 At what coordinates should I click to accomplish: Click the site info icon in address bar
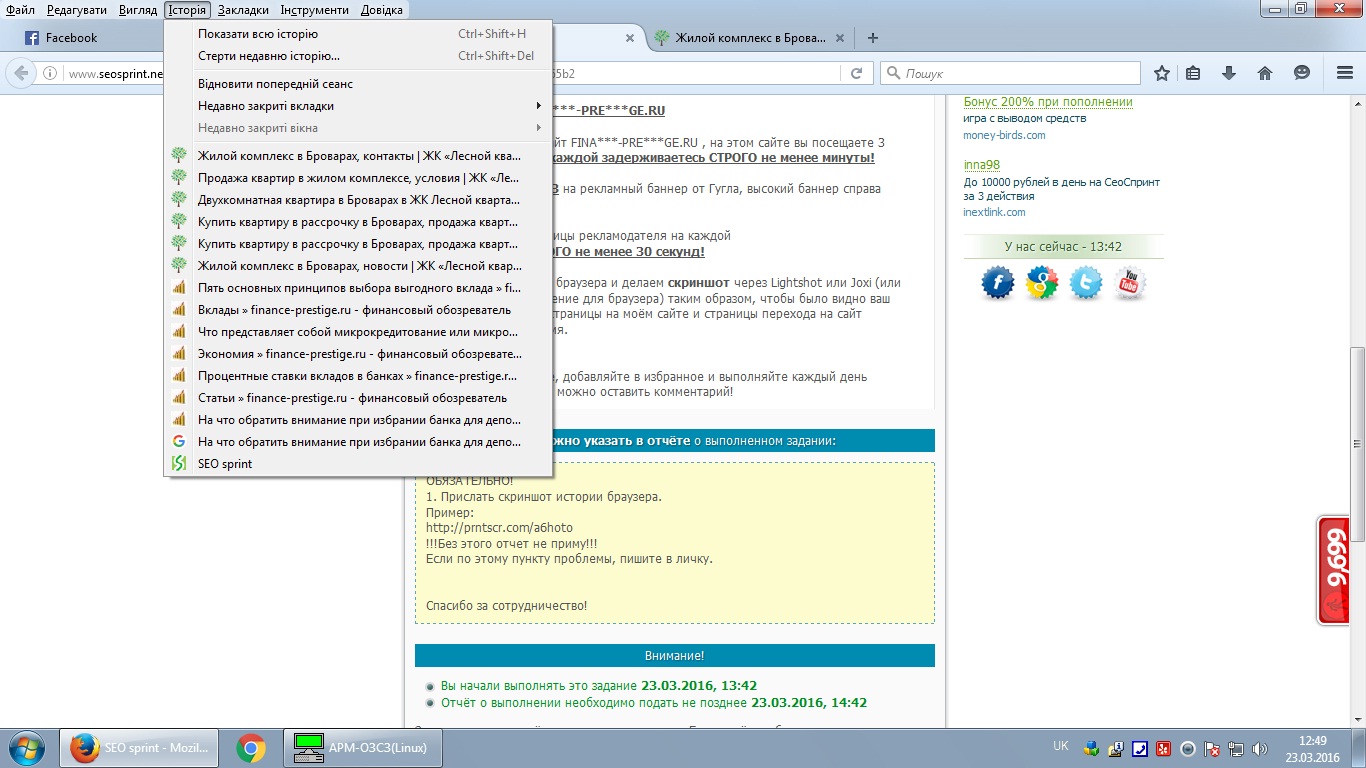(x=49, y=73)
